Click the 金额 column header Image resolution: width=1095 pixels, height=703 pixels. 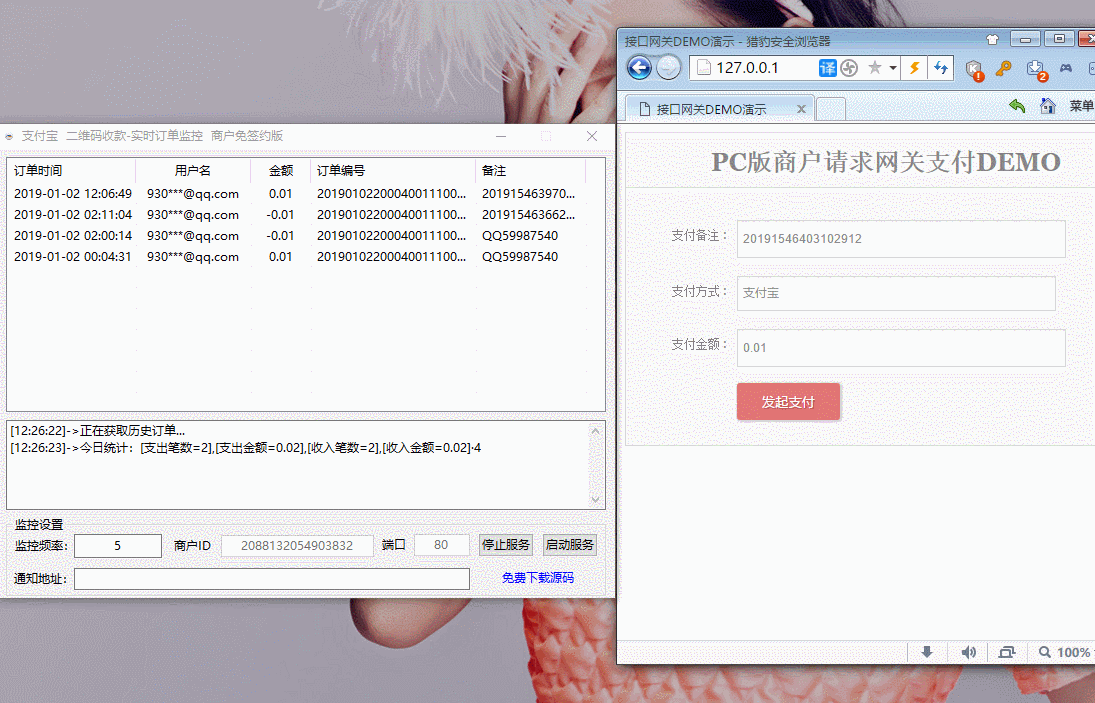(x=281, y=170)
